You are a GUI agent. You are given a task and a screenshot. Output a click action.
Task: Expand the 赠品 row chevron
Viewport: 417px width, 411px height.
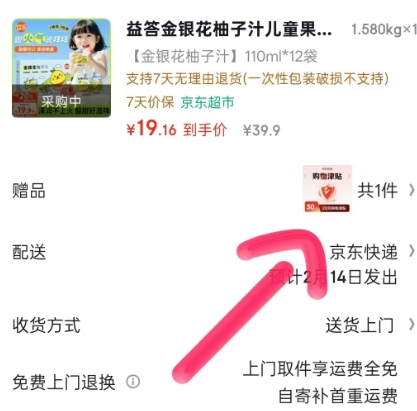click(x=411, y=190)
